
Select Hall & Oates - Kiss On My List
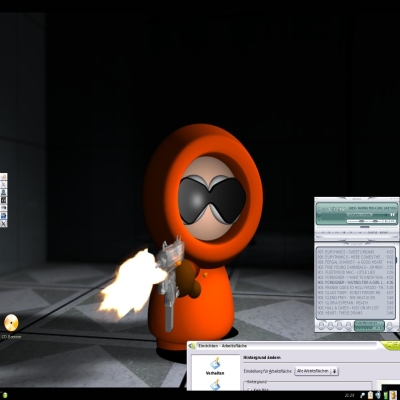(x=355, y=308)
